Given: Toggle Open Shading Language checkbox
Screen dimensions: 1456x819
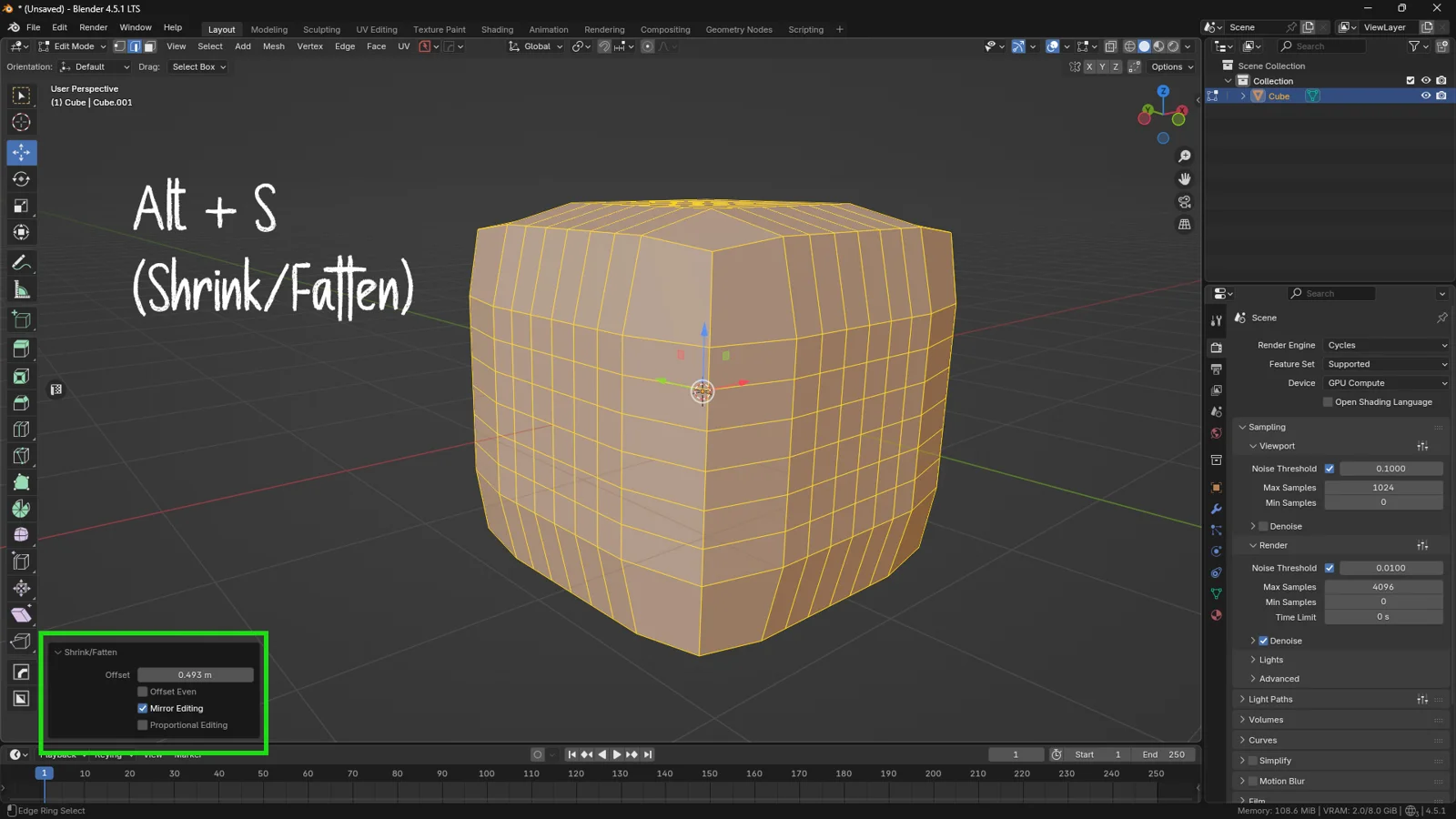Looking at the screenshot, I should [x=1328, y=402].
